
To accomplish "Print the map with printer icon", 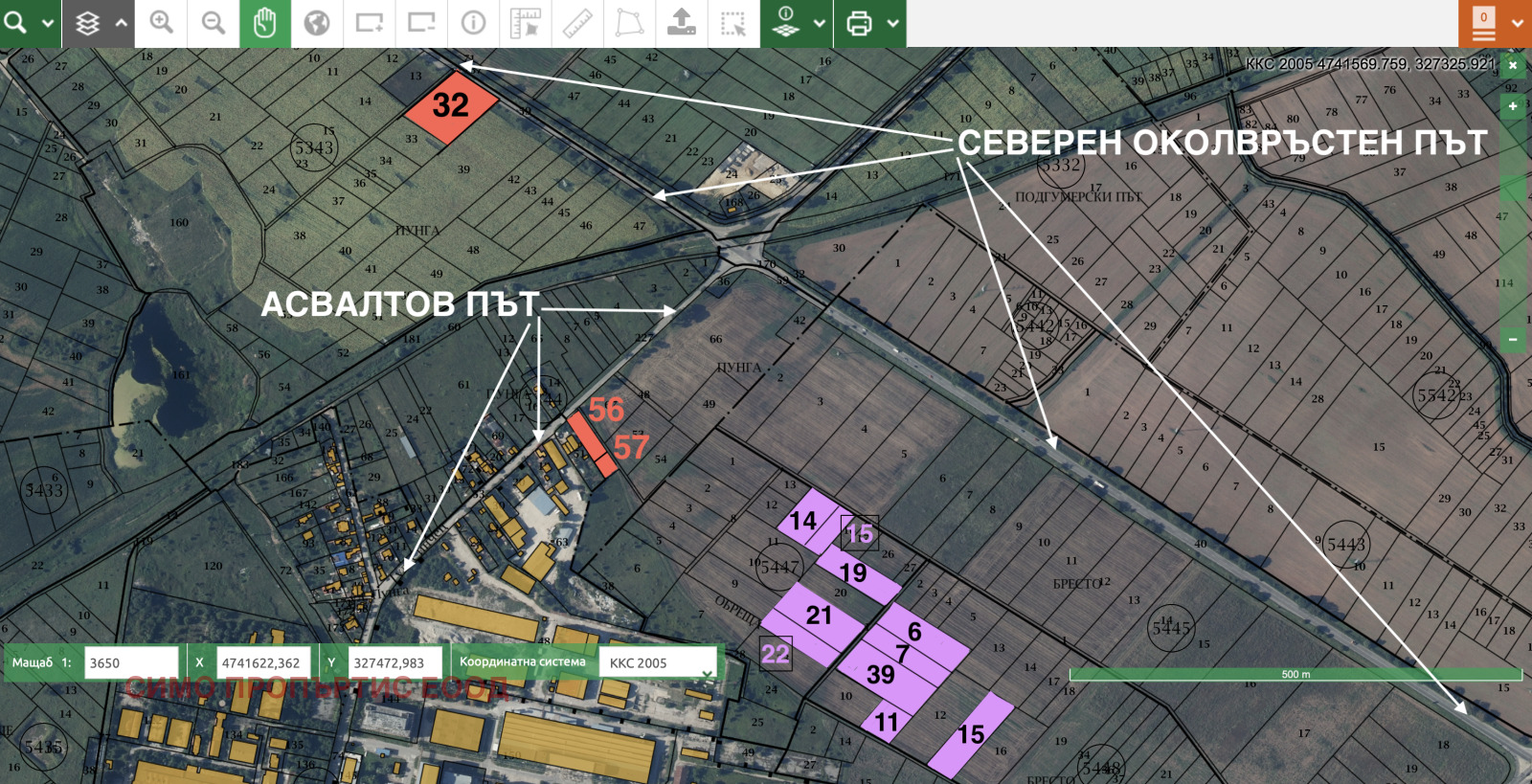I will (x=859, y=23).
